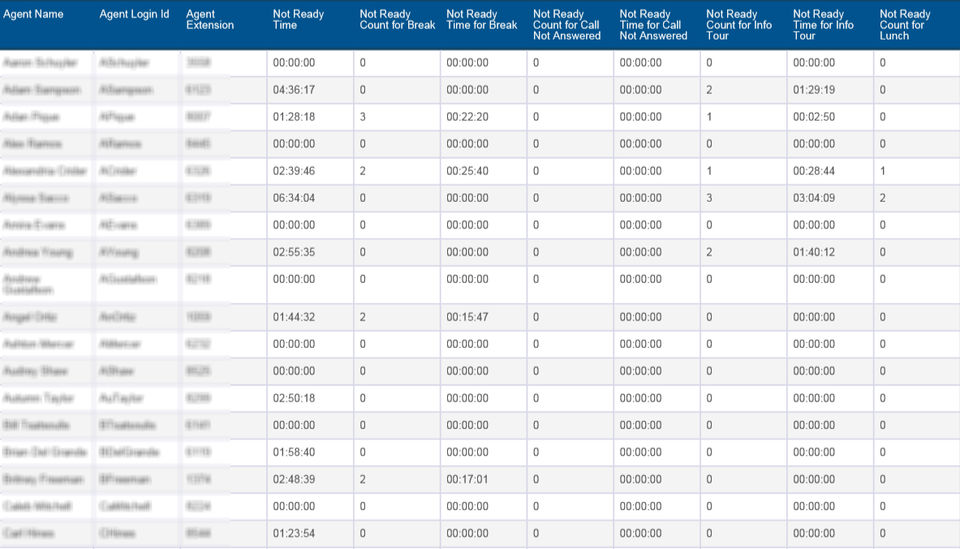This screenshot has height=549, width=960.
Task: Click the Agent Name column header
Action: click(33, 14)
